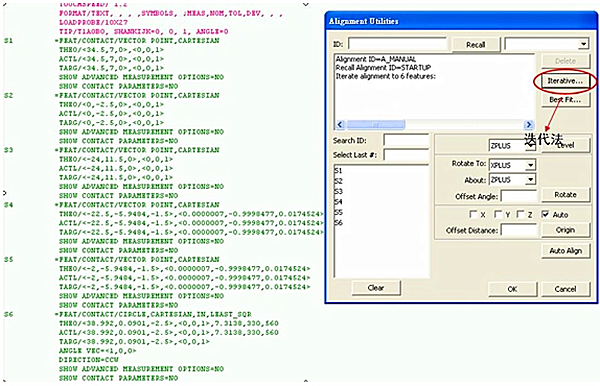Click the alignment list scroll right arrow
This screenshot has height=386, width=600.
(x=528, y=124)
